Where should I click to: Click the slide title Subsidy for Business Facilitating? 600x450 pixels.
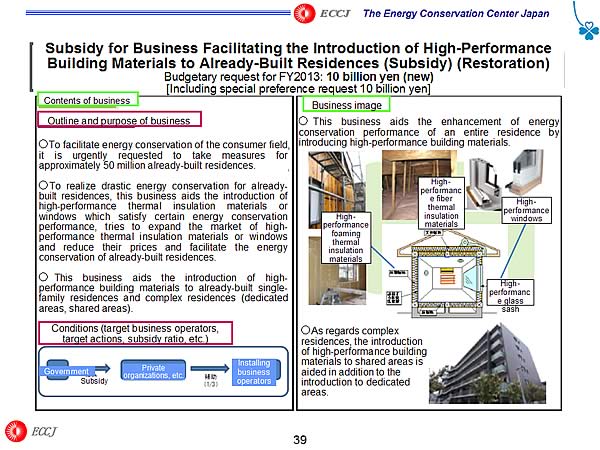(x=298, y=55)
